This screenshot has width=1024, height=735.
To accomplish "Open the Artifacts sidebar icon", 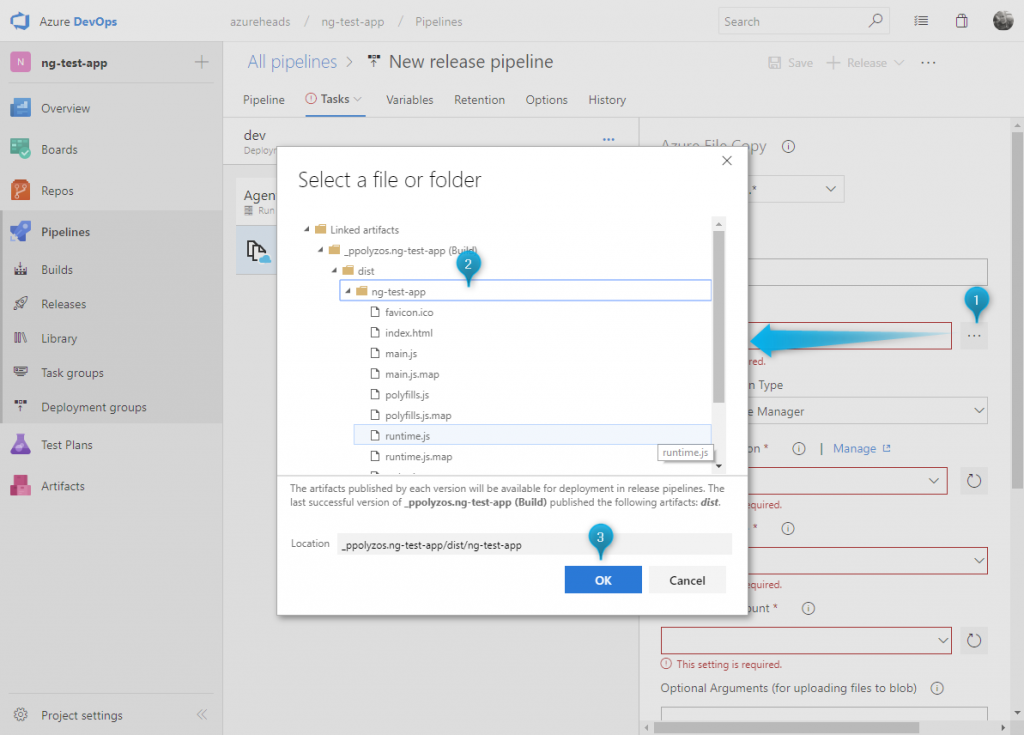I will [21, 486].
